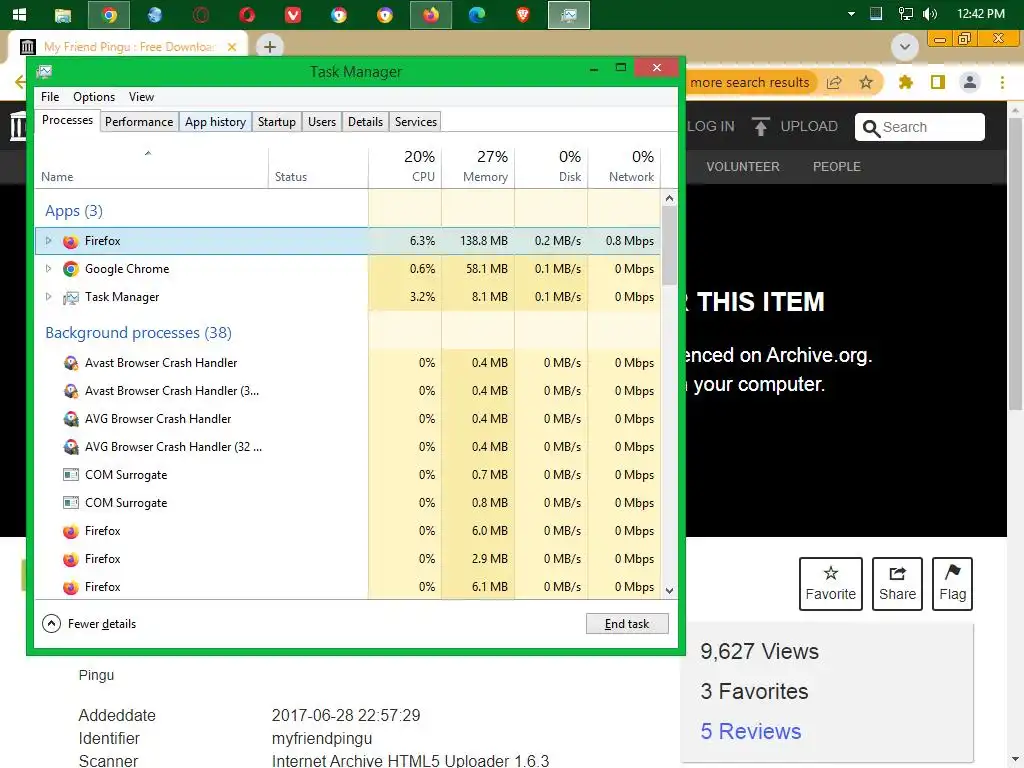Viewport: 1024px width, 768px height.
Task: Click End task button
Action: tap(627, 624)
